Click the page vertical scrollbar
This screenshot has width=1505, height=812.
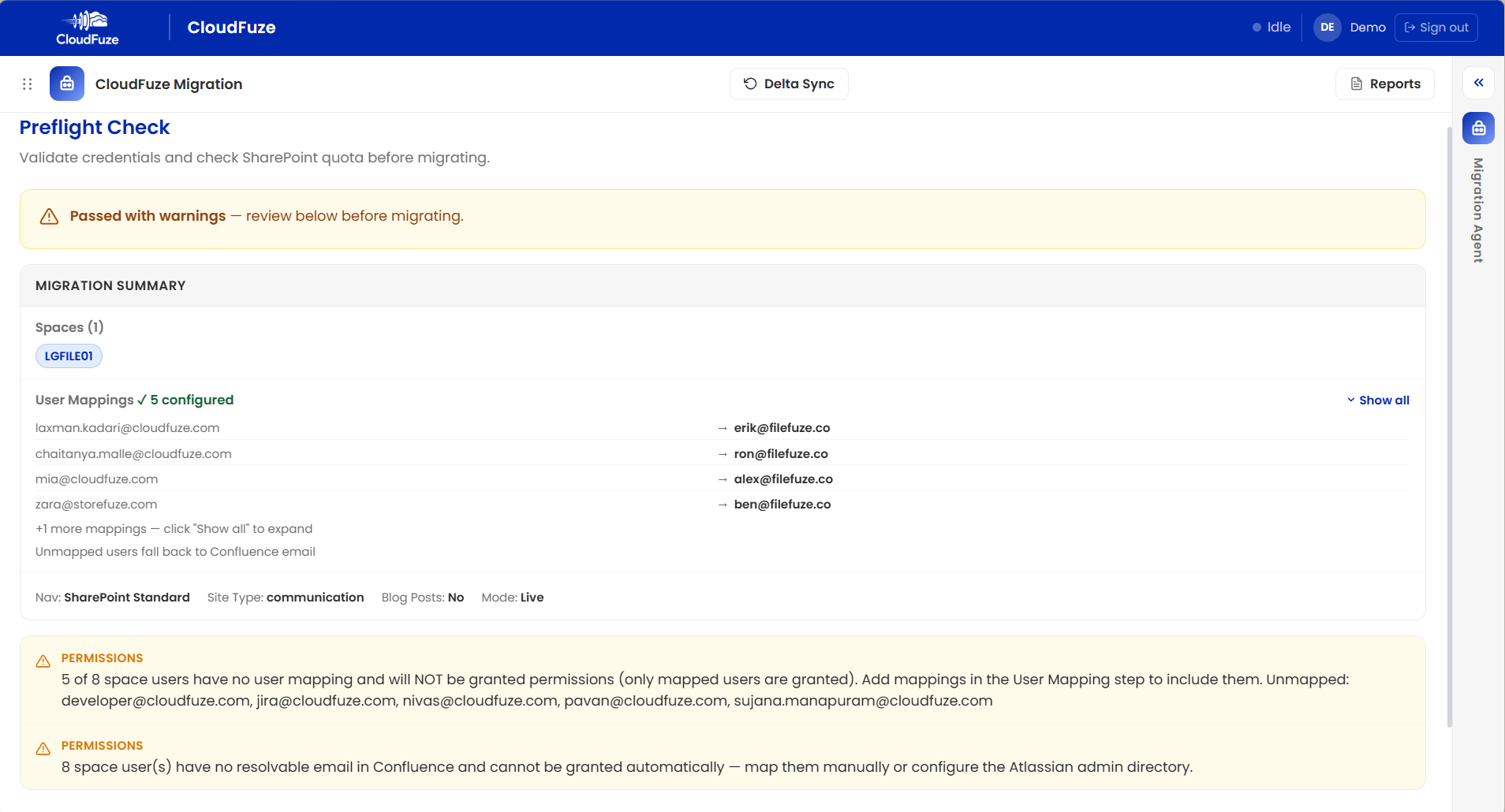(x=1450, y=426)
